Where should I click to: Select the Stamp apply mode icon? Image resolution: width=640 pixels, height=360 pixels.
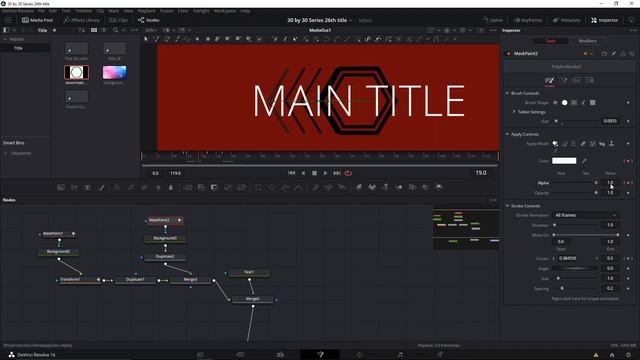click(611, 144)
